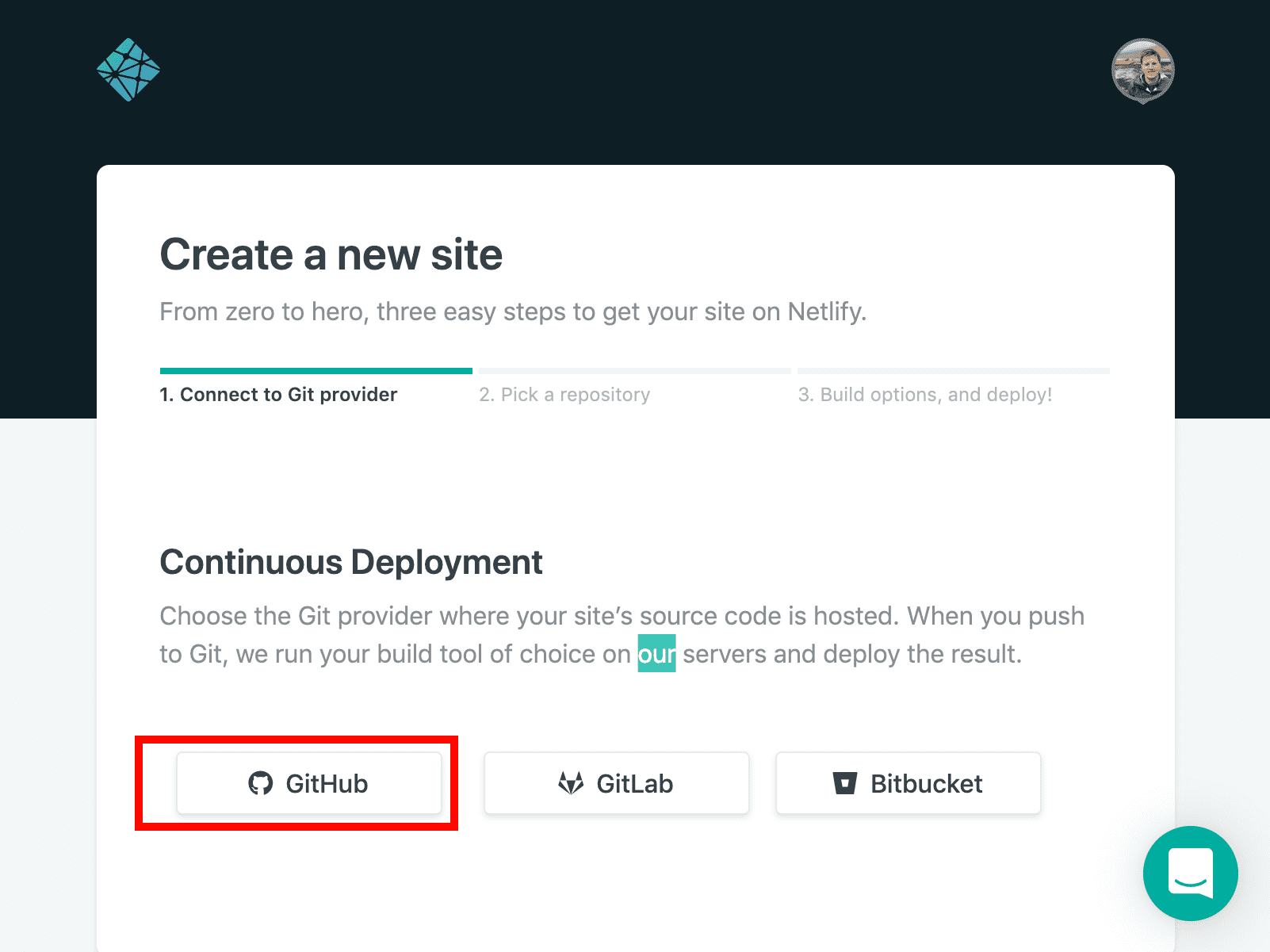Click the "From zero to hero" subtitle
Viewport: 1270px width, 952px height.
tap(513, 312)
